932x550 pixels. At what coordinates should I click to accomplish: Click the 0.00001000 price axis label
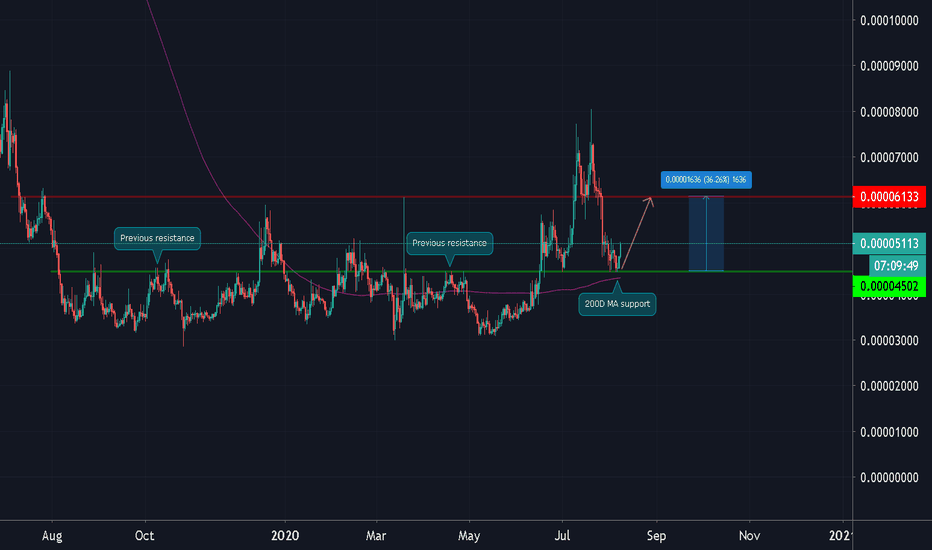pos(889,432)
